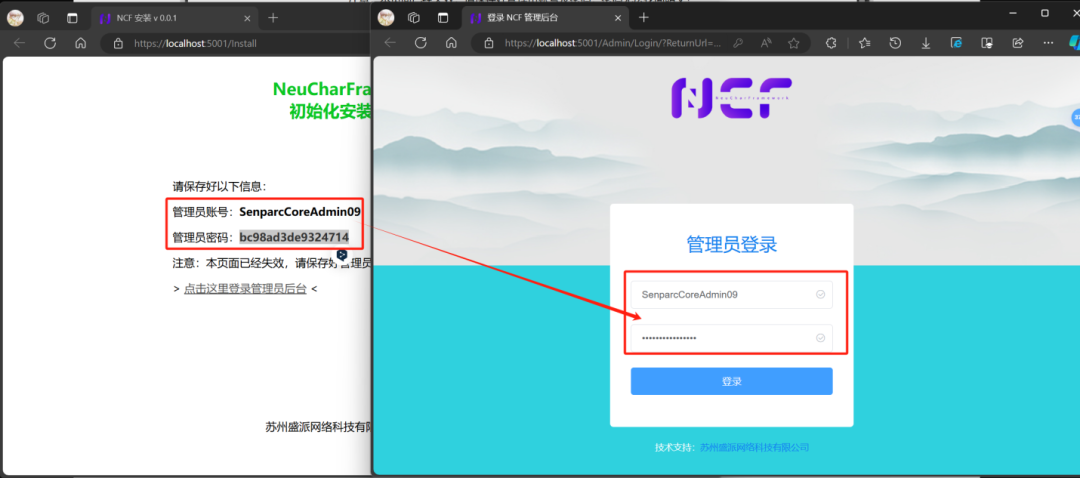Screen dimensions: 1080x478
Task: Minimize the login browser window
Action: tap(1012, 12)
